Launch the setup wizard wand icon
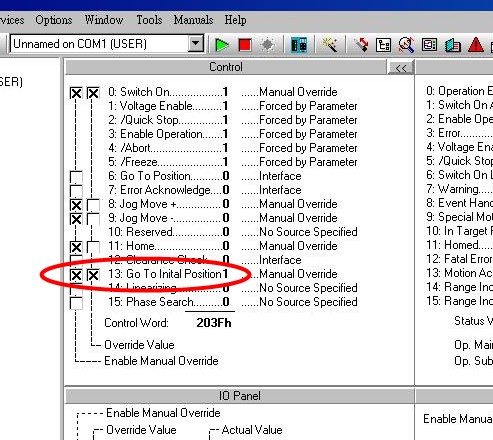Screen dimensions: 493x440 [330, 44]
